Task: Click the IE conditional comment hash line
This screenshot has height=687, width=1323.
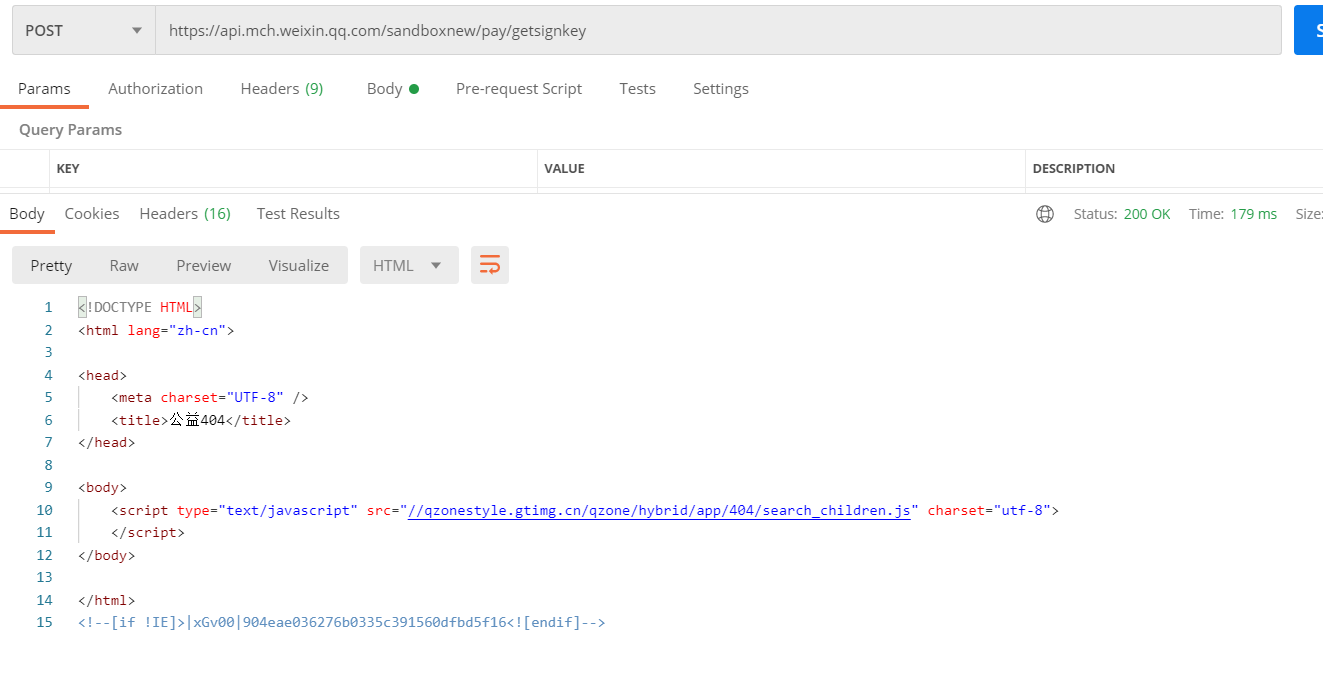Action: (342, 622)
